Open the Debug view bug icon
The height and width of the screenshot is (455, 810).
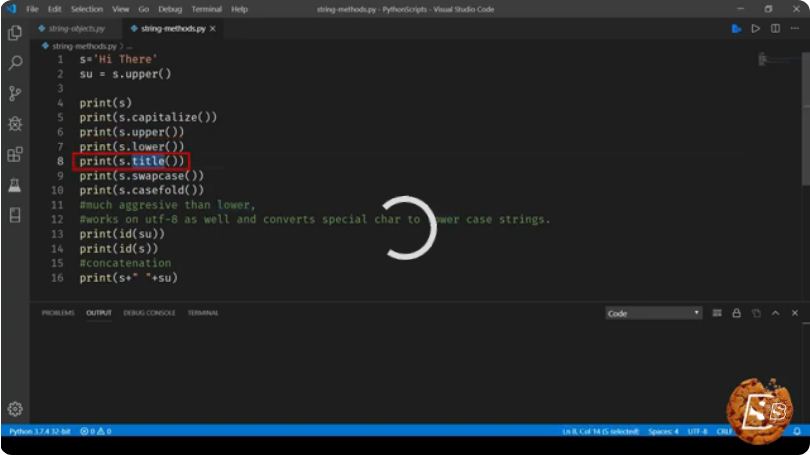point(15,124)
